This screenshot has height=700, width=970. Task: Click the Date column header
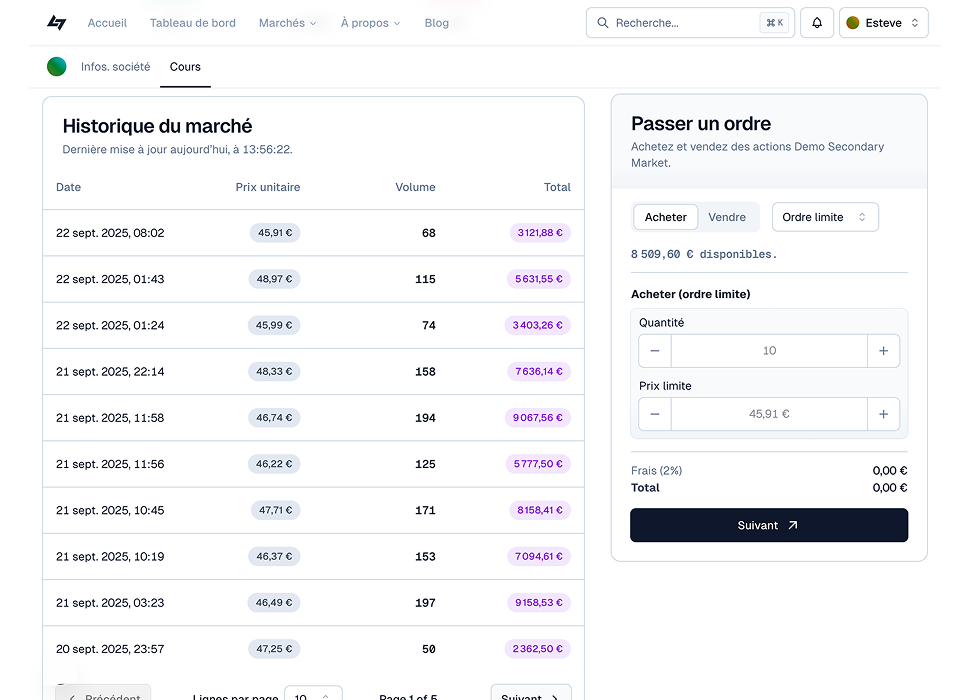pos(68,187)
